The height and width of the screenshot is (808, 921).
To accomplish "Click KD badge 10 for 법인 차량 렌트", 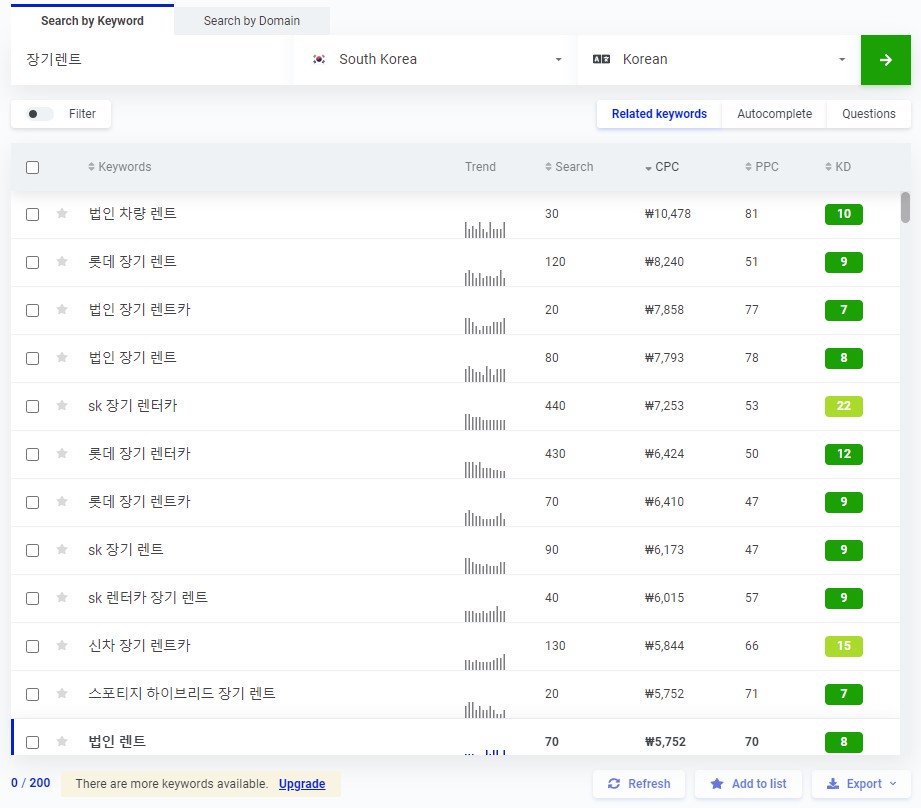I will [843, 214].
